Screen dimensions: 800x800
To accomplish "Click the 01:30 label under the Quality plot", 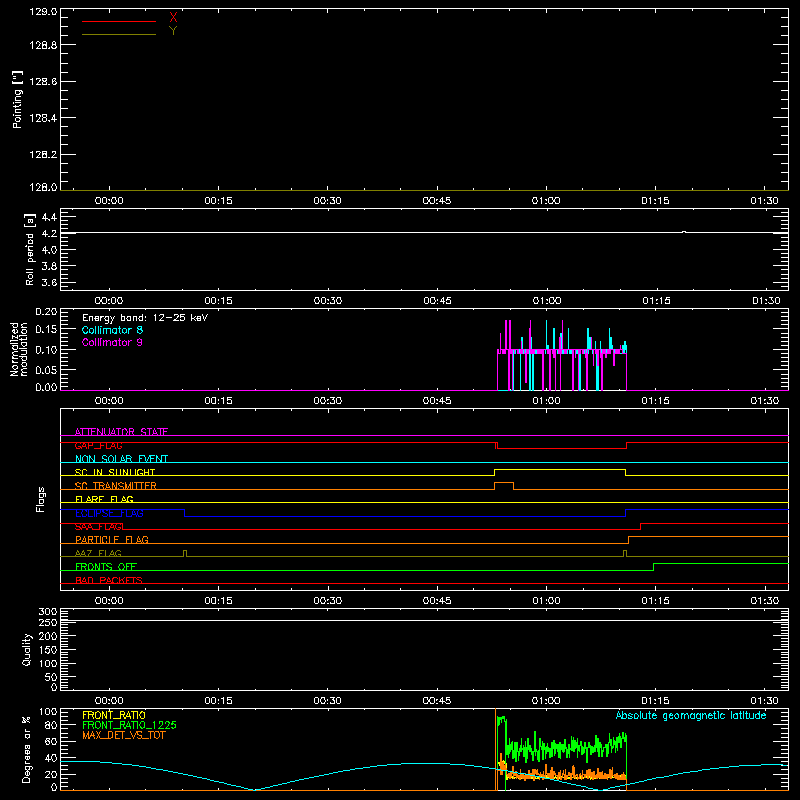I will (x=764, y=701).
